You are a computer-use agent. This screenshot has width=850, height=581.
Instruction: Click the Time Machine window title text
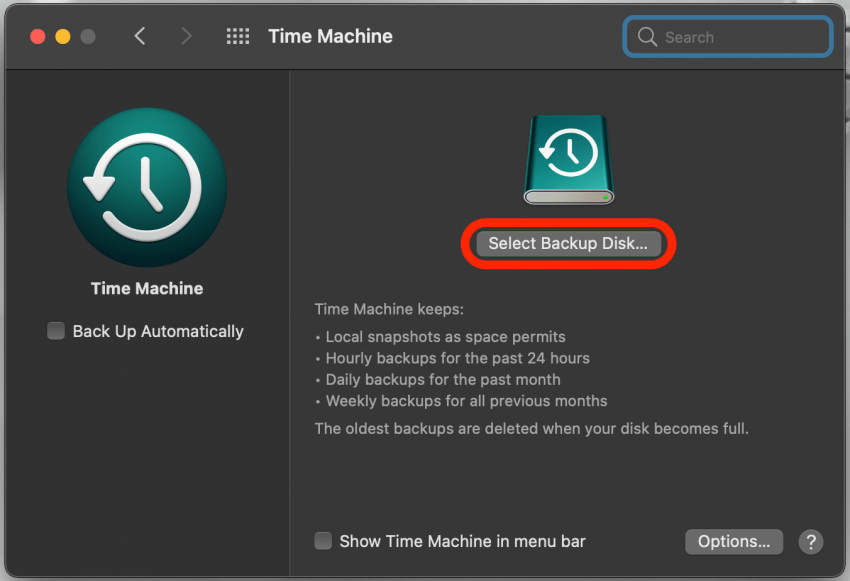pyautogui.click(x=330, y=37)
